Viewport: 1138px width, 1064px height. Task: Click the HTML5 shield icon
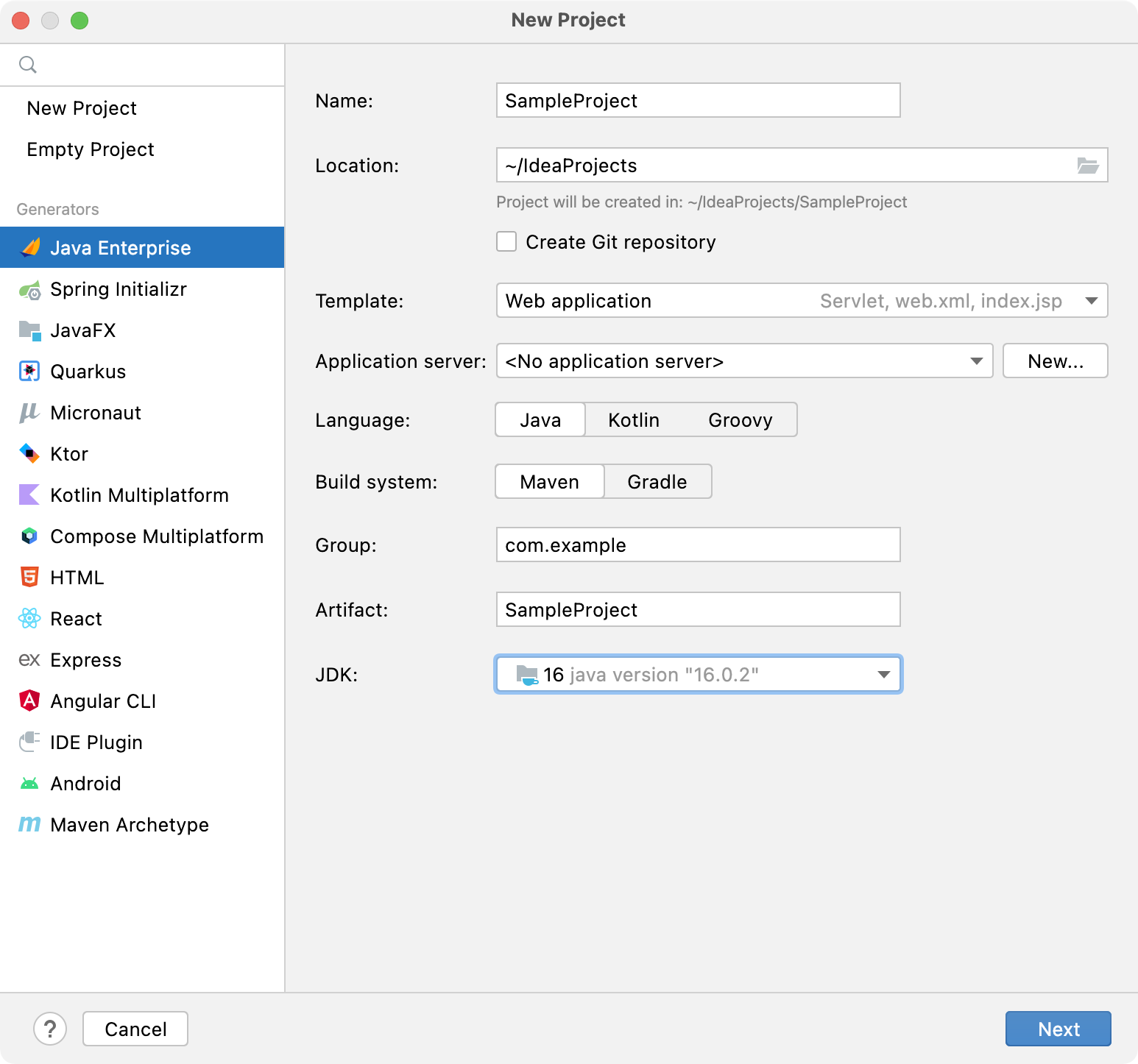click(x=29, y=577)
